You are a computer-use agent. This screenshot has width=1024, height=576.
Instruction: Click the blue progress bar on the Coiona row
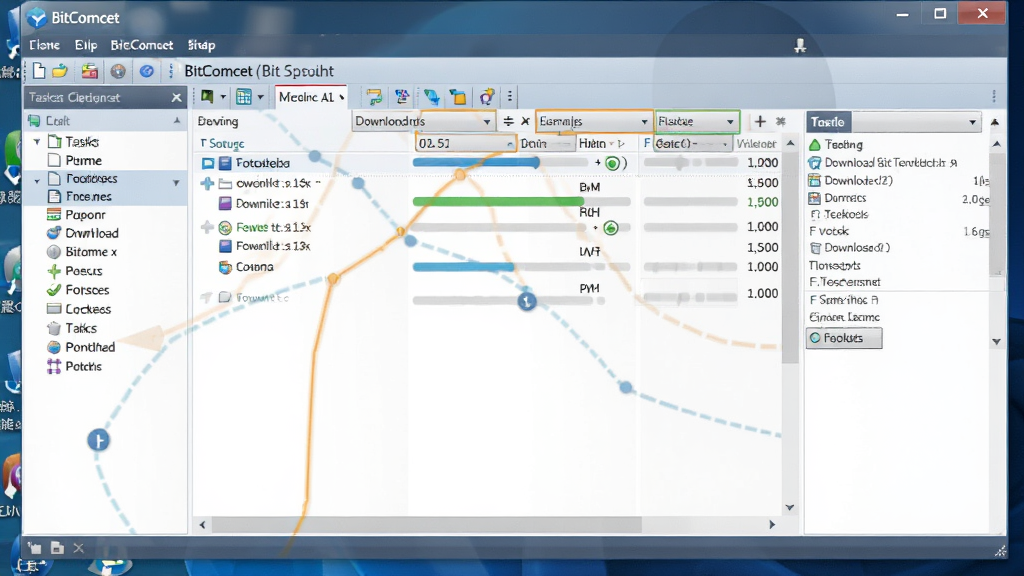[x=464, y=266]
